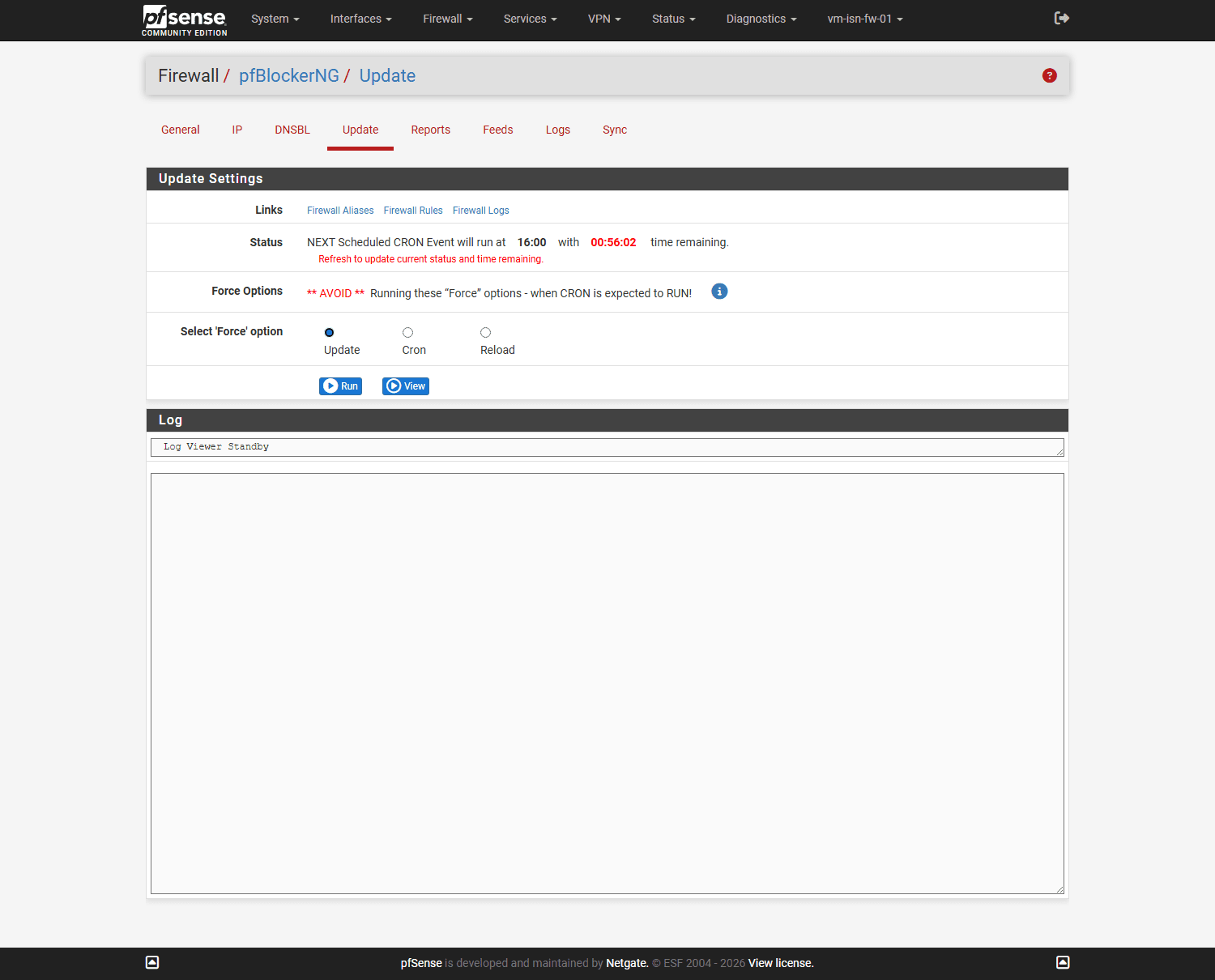Image resolution: width=1215 pixels, height=980 pixels.
Task: Open the Firewall Logs link
Action: (481, 211)
